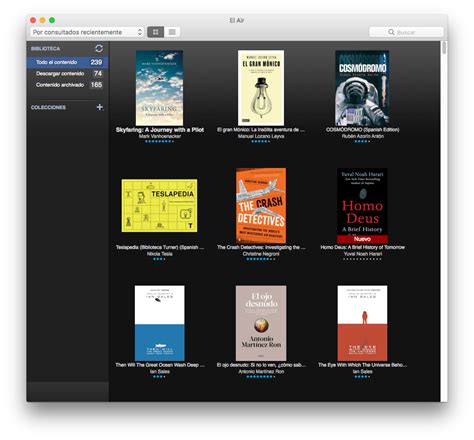Minimize the window with the yellow button
The image size is (474, 440).
click(x=42, y=20)
